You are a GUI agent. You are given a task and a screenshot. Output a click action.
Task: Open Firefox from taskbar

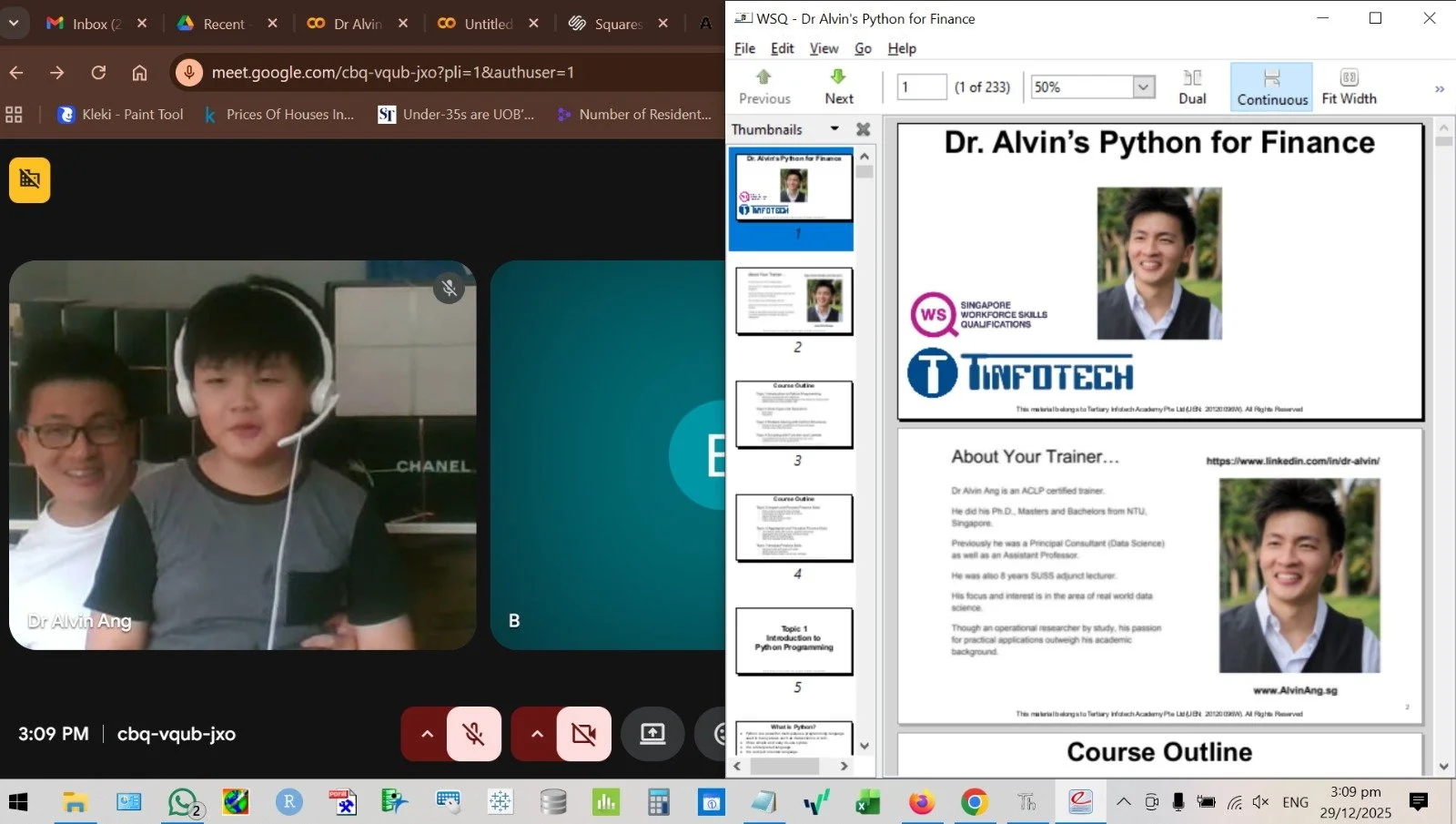[921, 802]
